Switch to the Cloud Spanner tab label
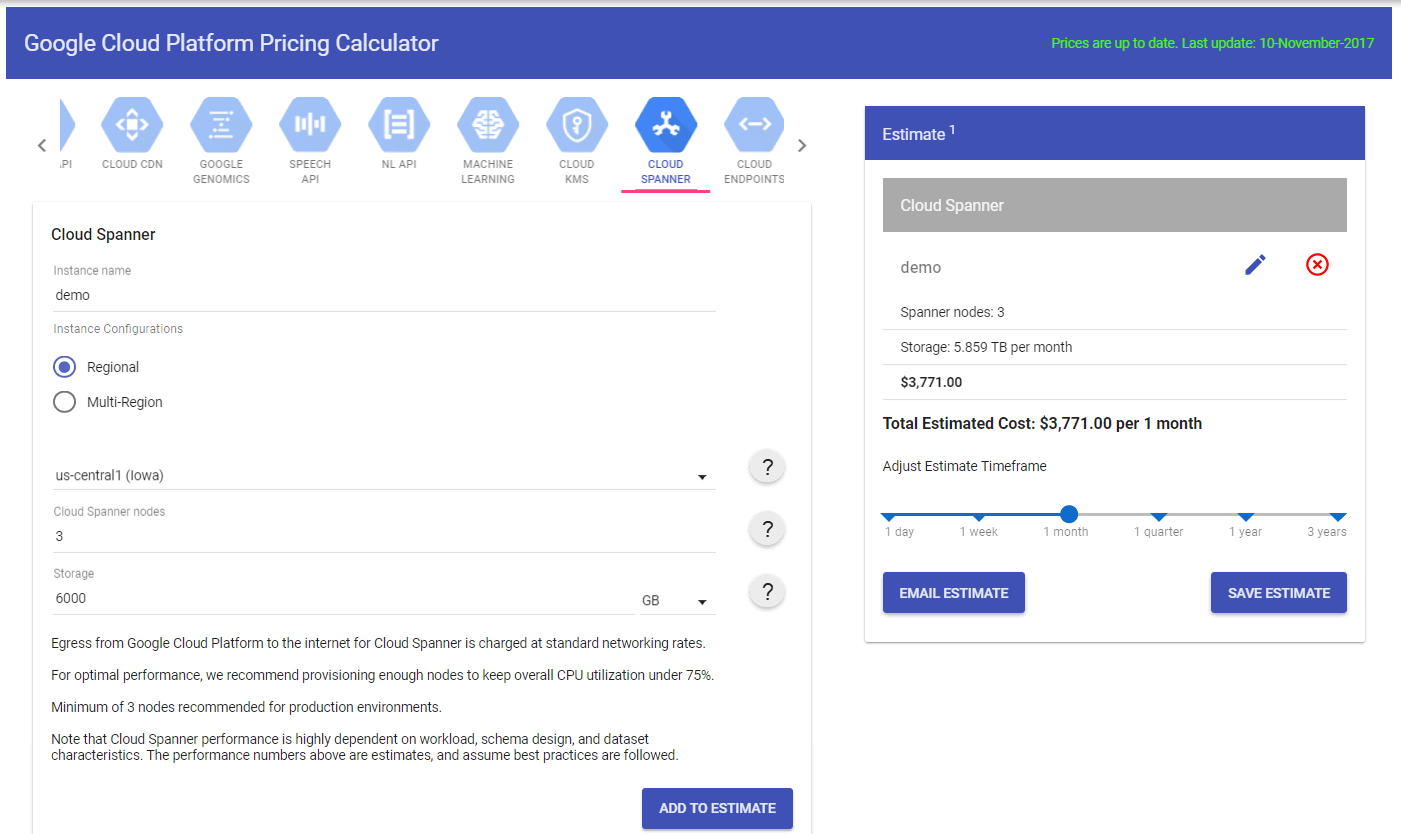Viewport: 1401px width, 834px height. point(666,171)
